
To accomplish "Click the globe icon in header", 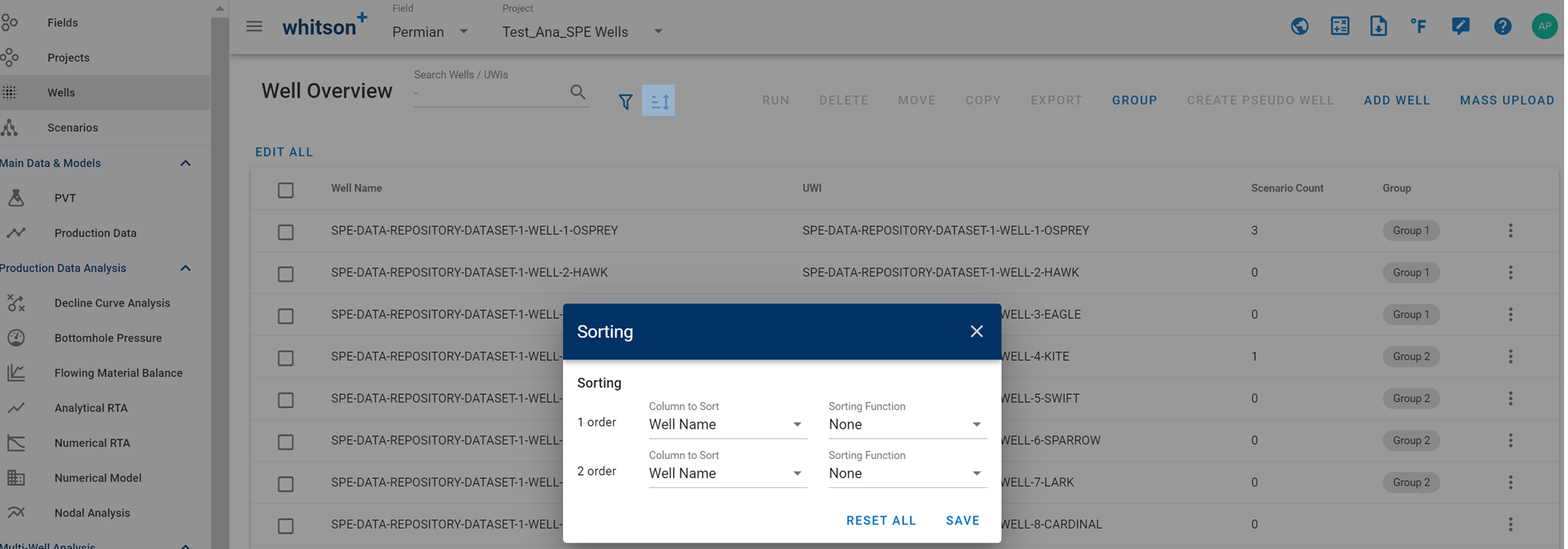I will tap(1299, 27).
